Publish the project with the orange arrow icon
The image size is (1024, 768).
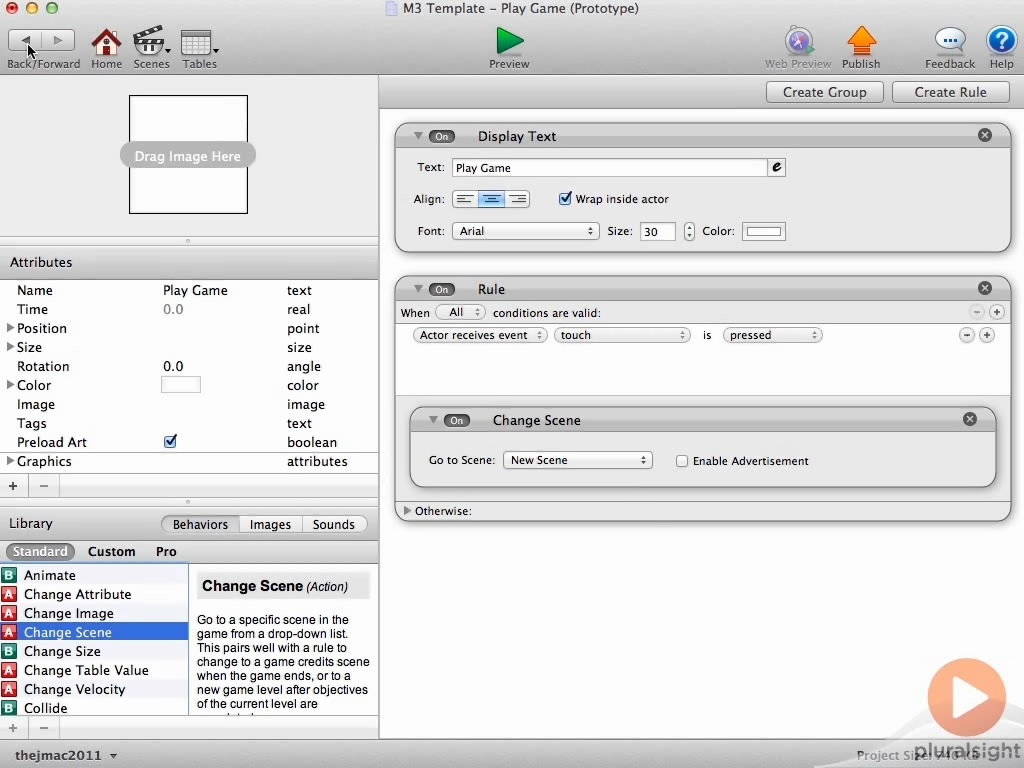click(861, 40)
